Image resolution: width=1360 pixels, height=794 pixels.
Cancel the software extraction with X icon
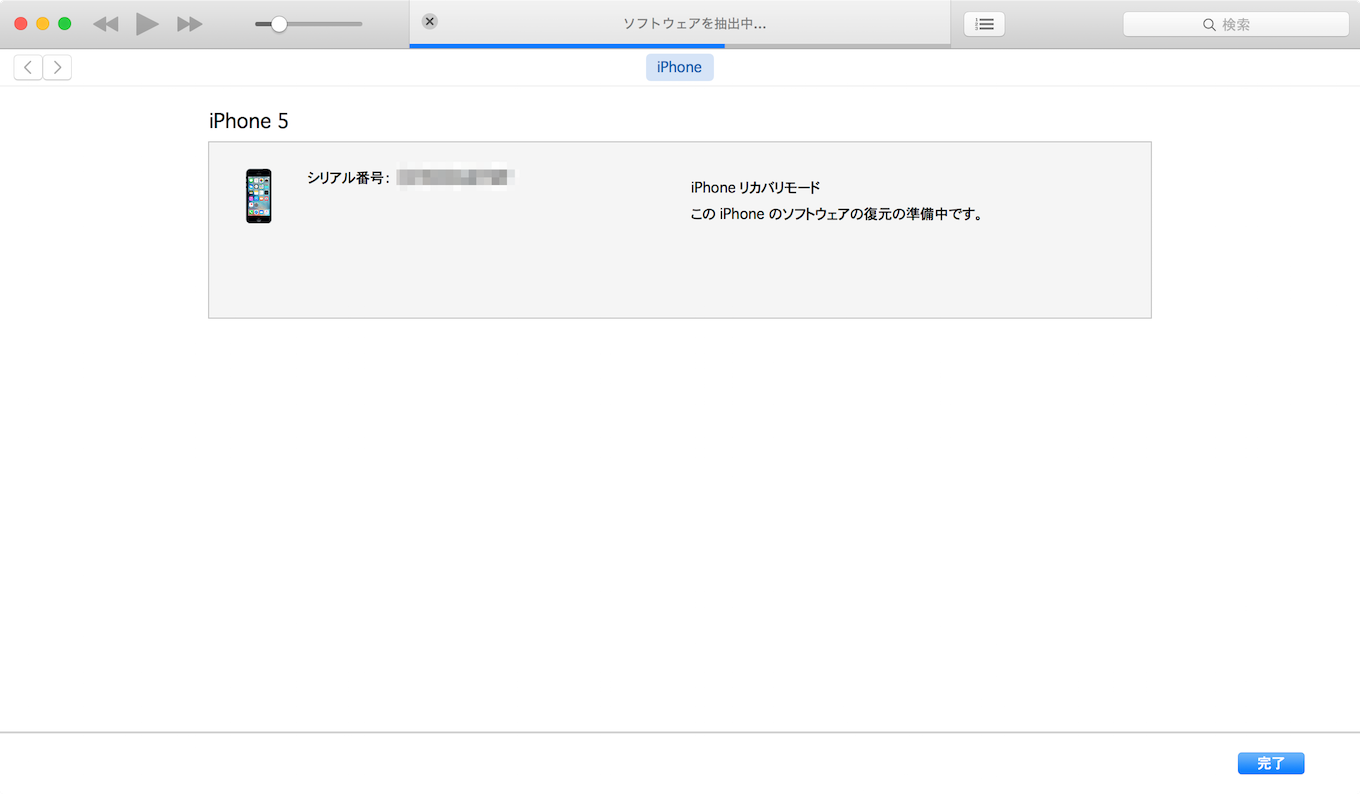[430, 21]
